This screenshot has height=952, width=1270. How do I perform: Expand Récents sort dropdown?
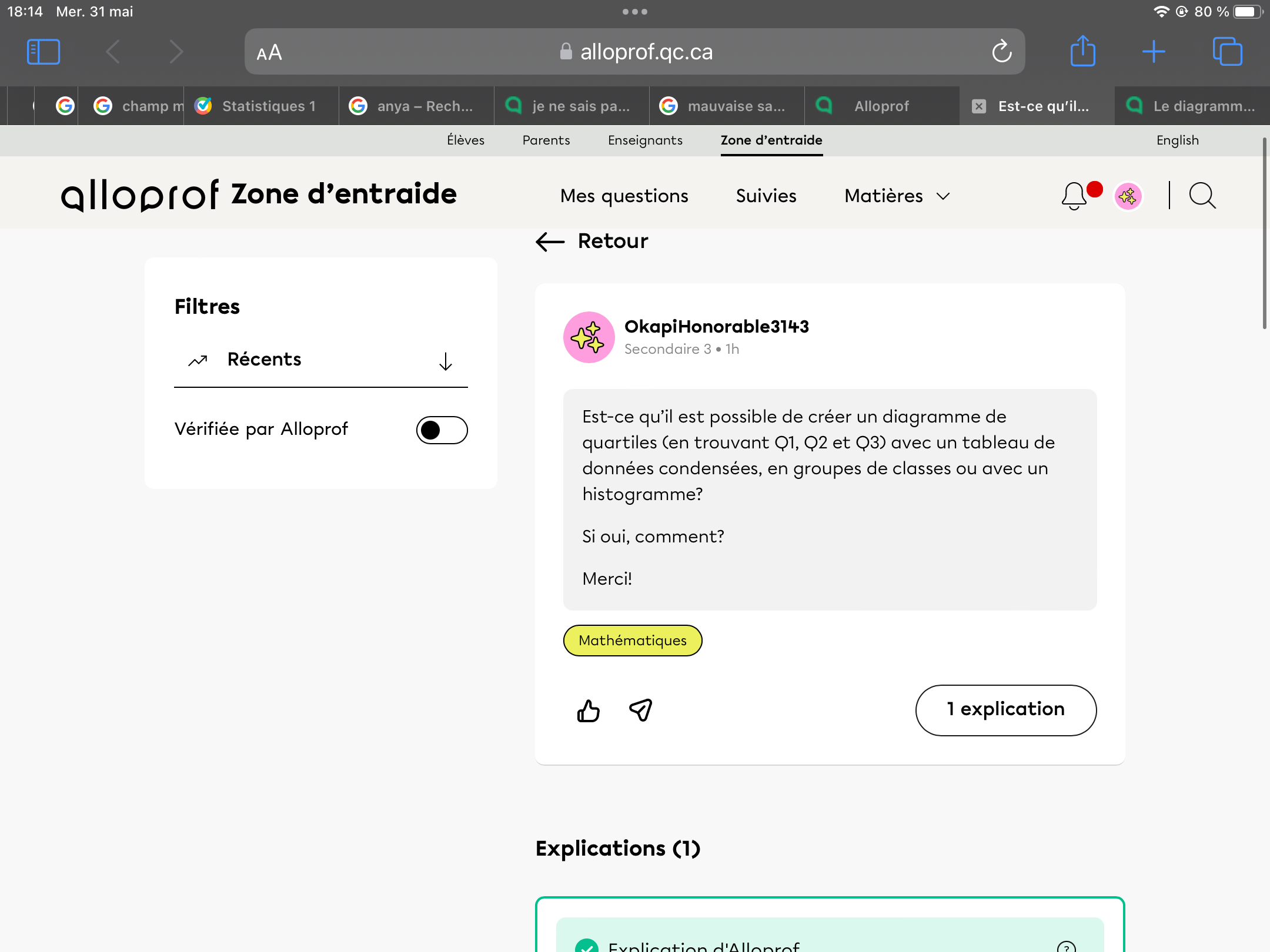pos(445,361)
